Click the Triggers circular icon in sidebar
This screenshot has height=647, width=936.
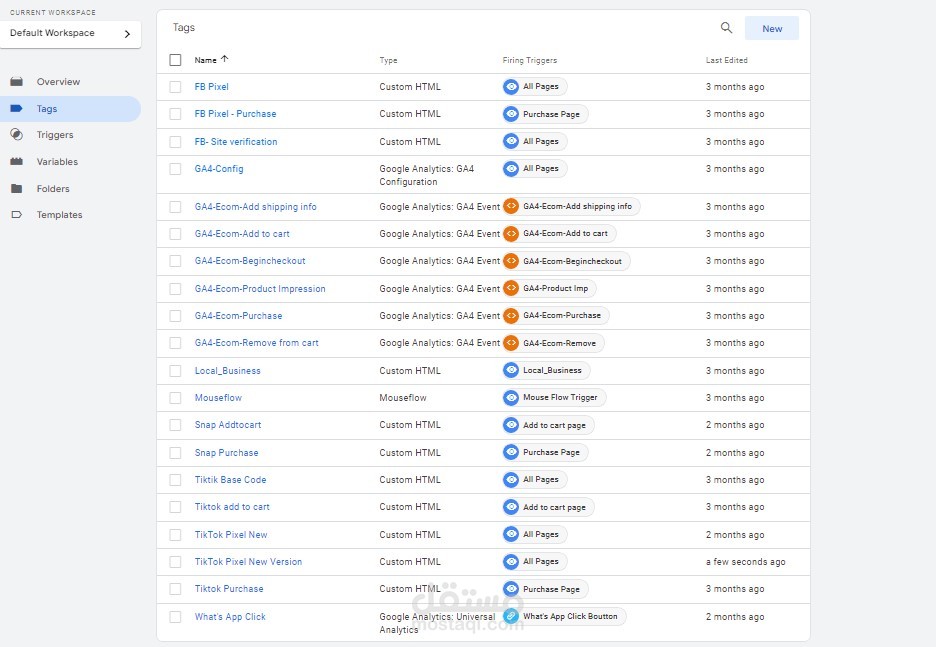pyautogui.click(x=17, y=135)
